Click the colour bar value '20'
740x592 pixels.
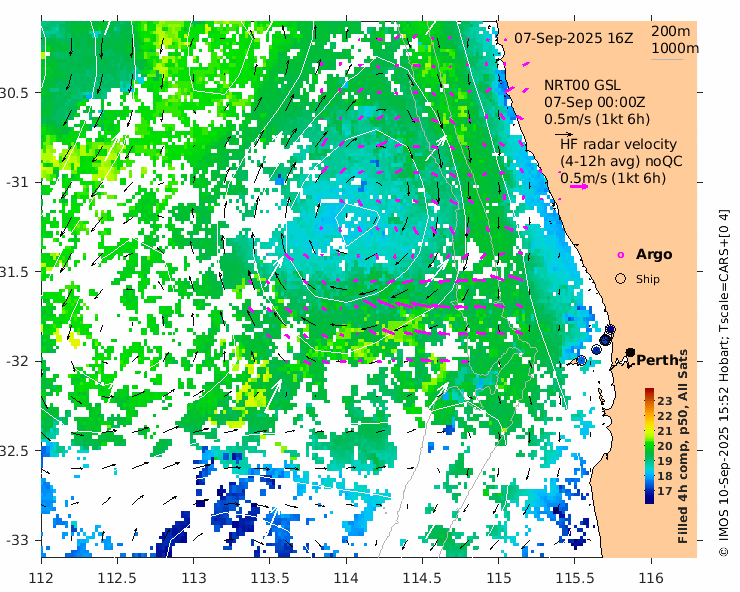tap(664, 446)
